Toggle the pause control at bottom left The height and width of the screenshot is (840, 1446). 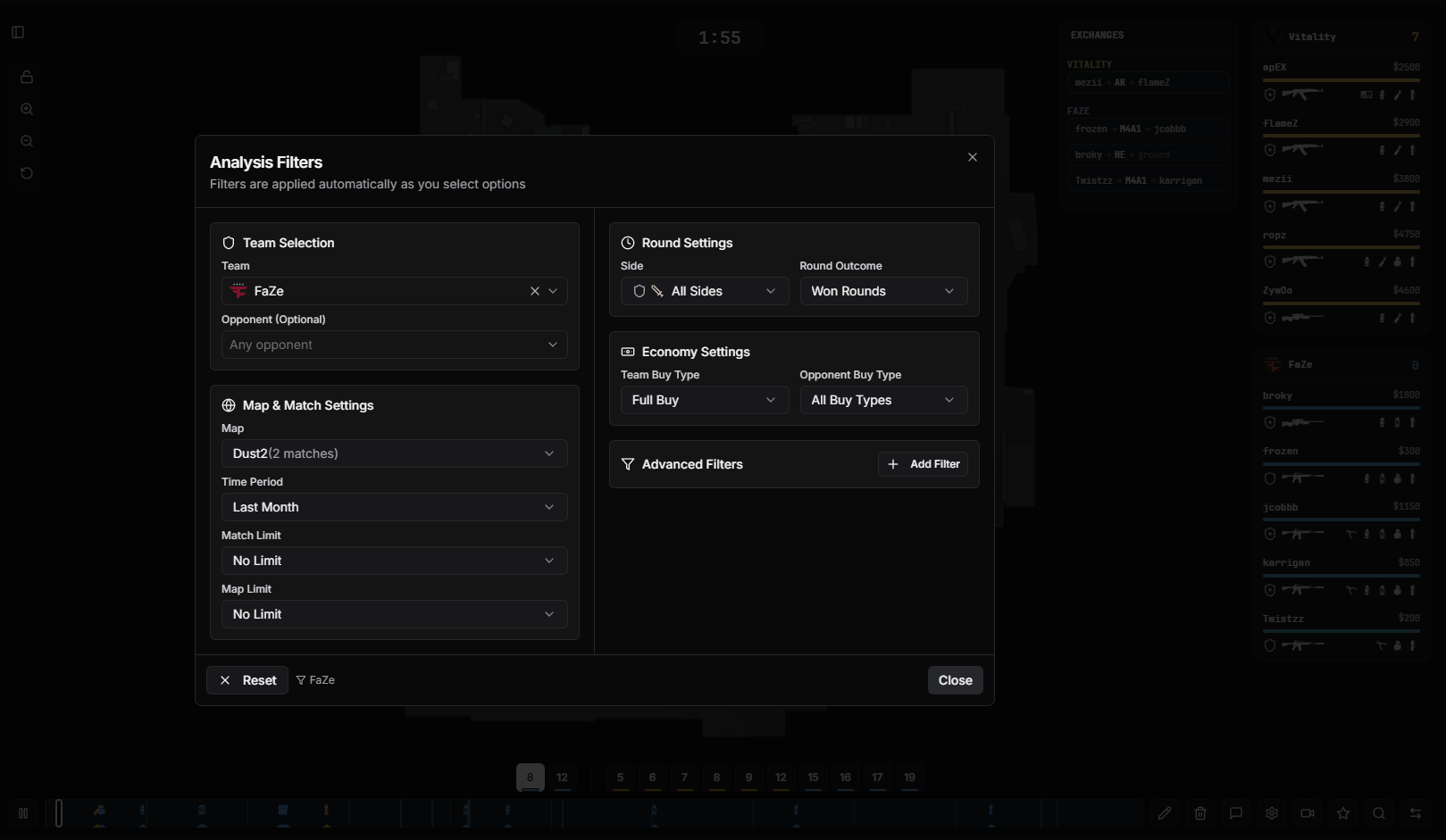point(23,813)
